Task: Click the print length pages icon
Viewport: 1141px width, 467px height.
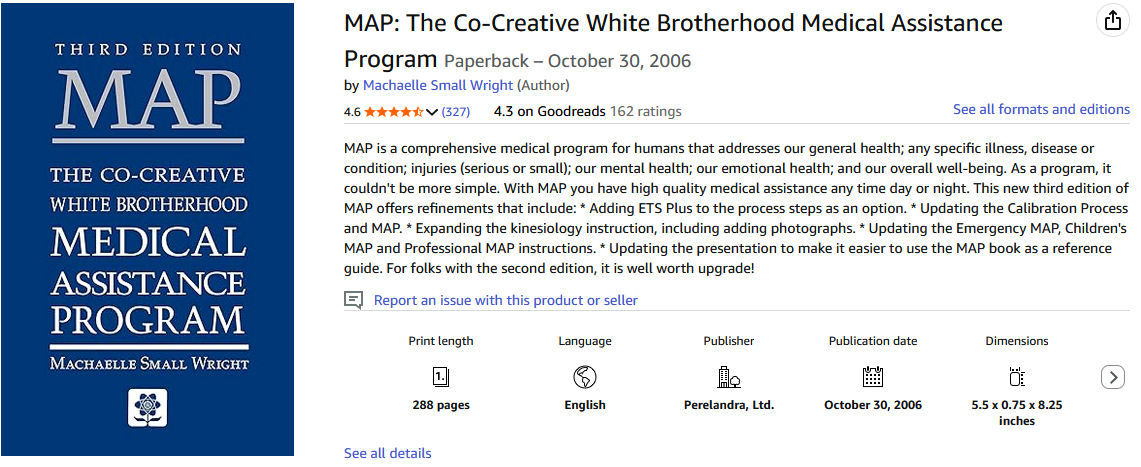Action: click(x=440, y=377)
